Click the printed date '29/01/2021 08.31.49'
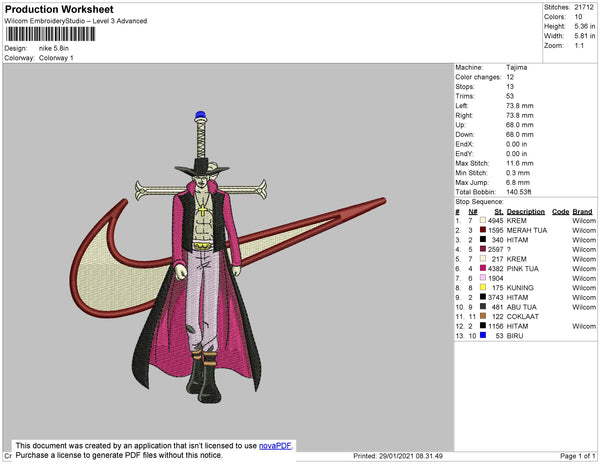The width and height of the screenshot is (600, 464). click(411, 456)
